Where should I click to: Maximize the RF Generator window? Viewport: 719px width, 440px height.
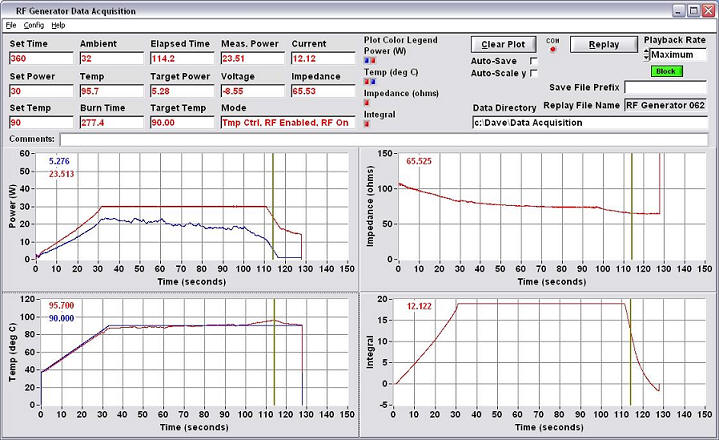pyautogui.click(x=694, y=11)
